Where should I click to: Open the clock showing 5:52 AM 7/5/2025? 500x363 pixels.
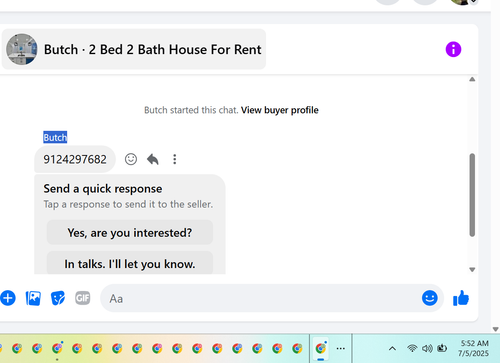click(x=474, y=348)
